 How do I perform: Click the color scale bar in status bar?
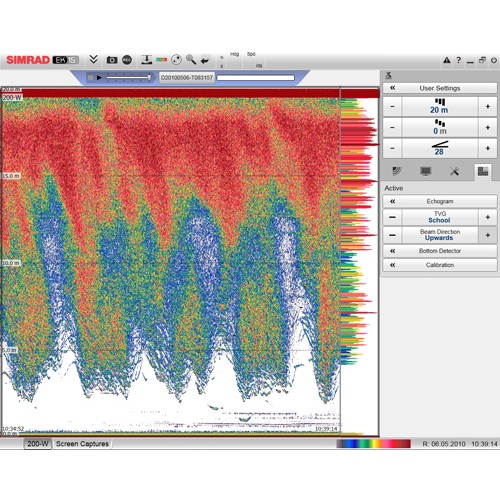pos(373,444)
